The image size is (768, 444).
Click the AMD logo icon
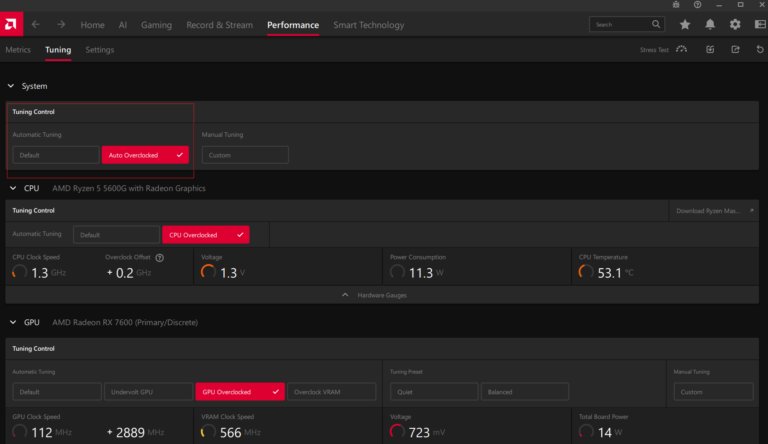(x=11, y=24)
